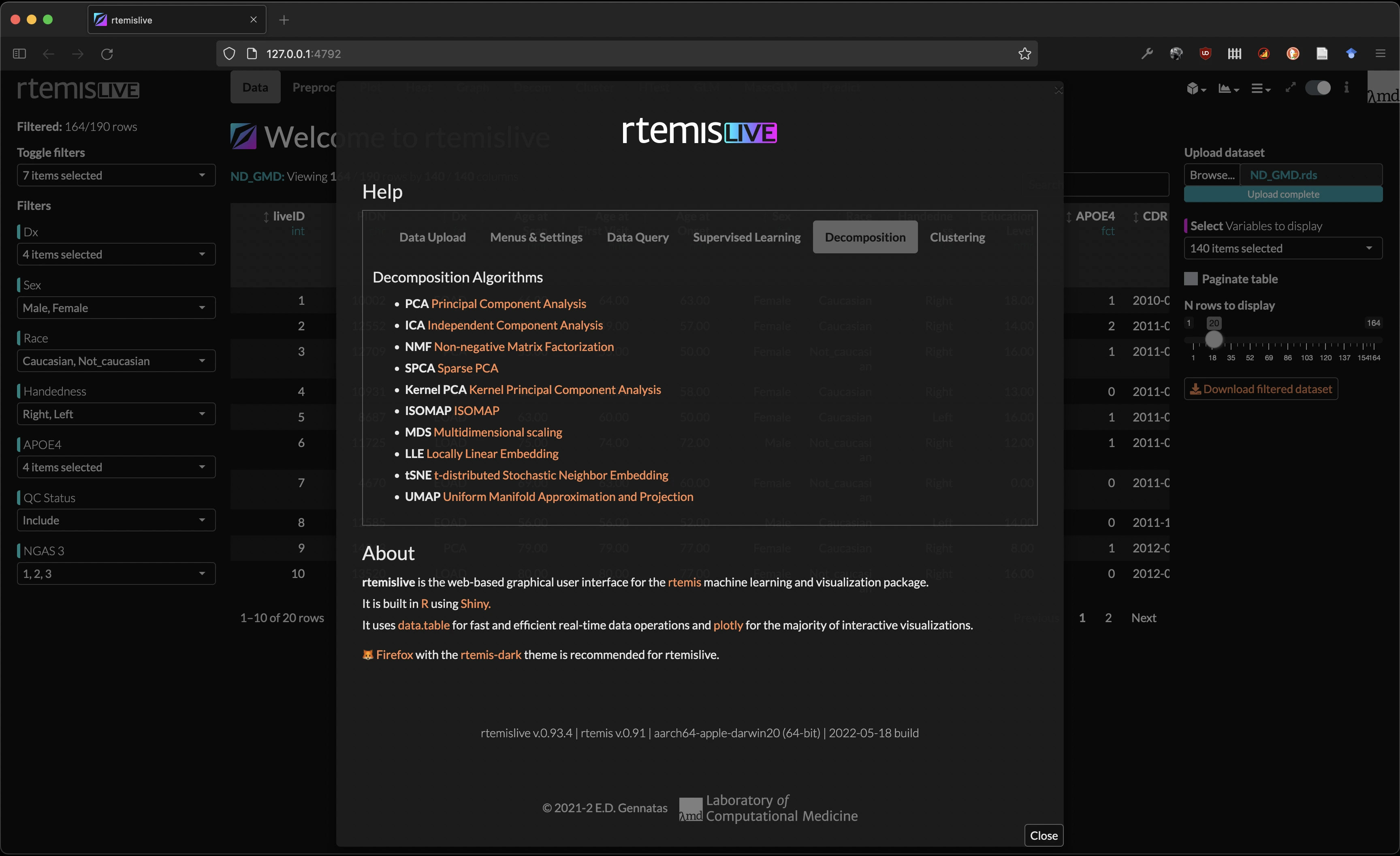Open the NGAS 3 filter dropdown
1400x856 pixels.
(116, 574)
